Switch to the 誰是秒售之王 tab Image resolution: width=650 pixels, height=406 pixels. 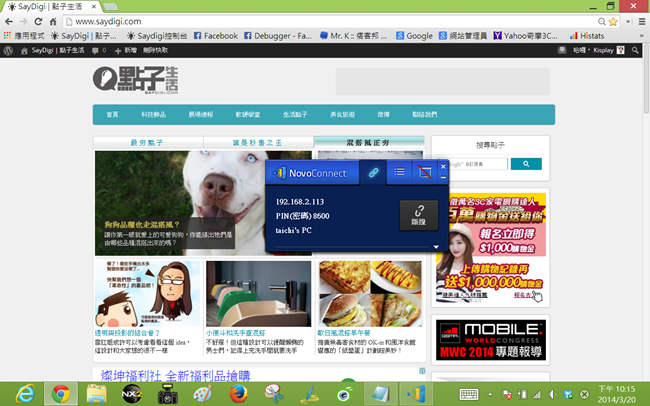click(258, 143)
